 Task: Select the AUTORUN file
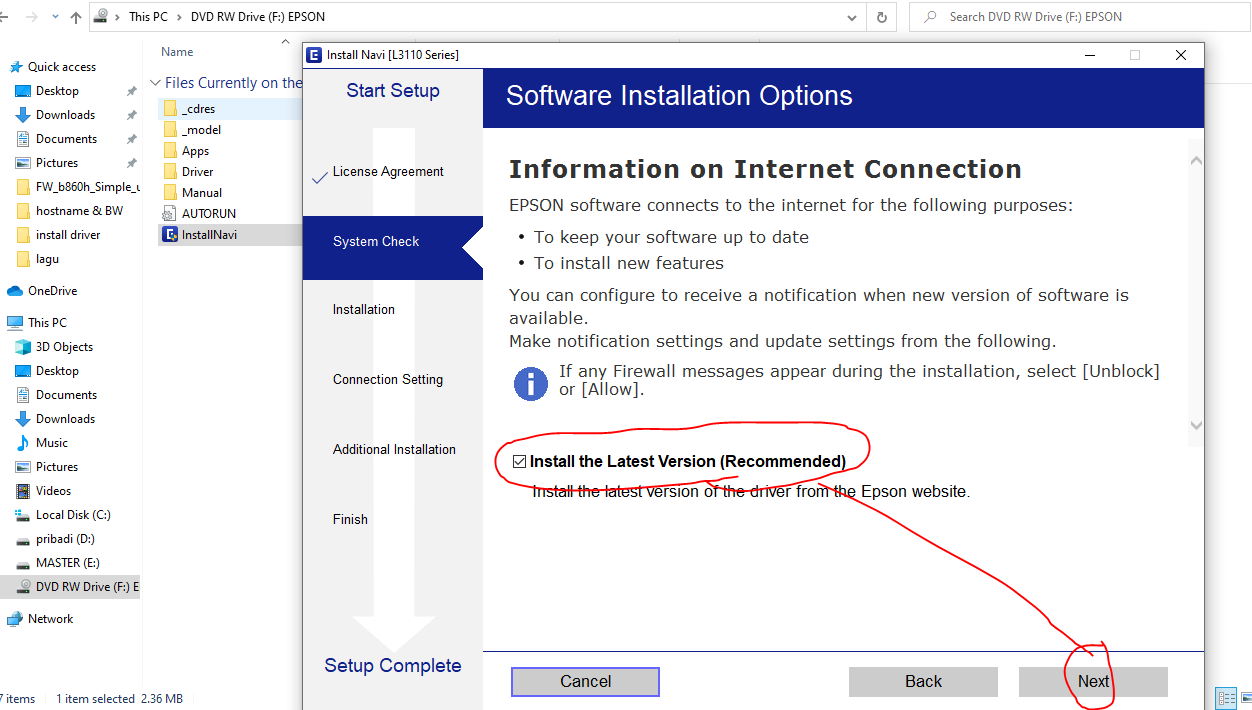pos(208,214)
